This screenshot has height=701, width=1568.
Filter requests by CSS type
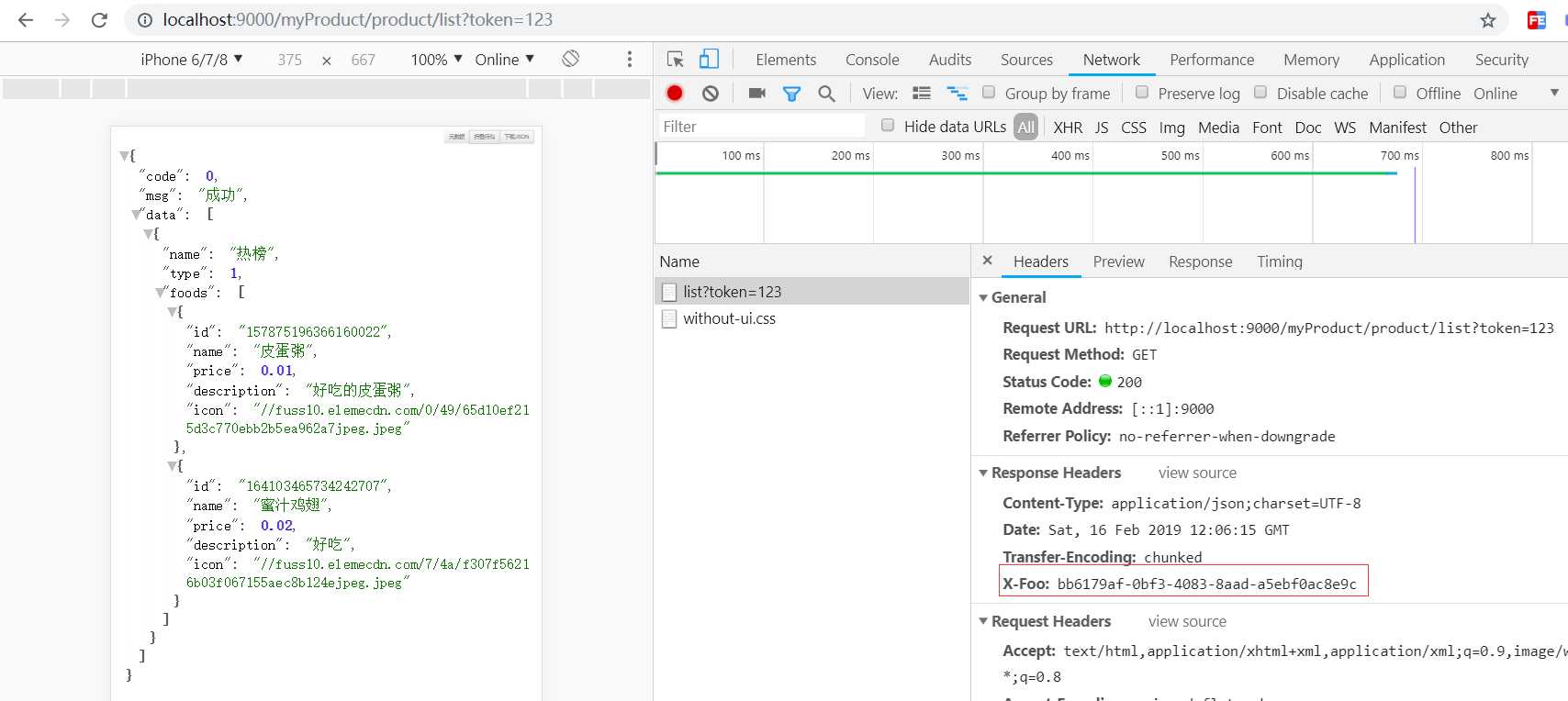(1134, 128)
